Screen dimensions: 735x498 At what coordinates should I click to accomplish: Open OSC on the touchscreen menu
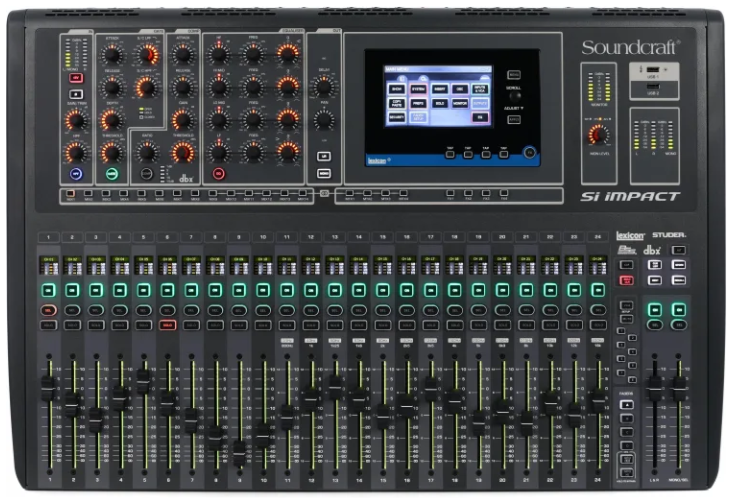click(x=460, y=89)
